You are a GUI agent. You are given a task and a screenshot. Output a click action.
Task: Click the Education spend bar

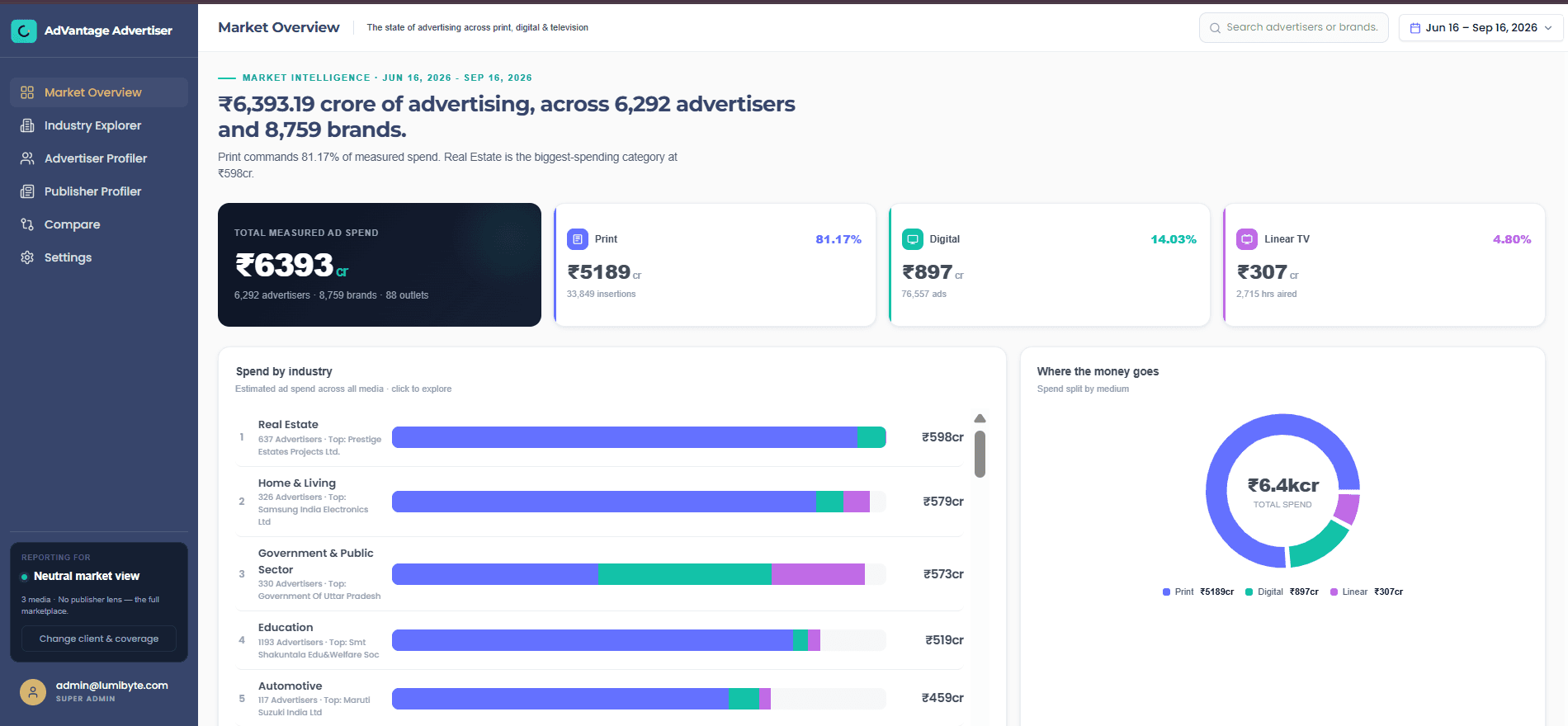pos(639,640)
